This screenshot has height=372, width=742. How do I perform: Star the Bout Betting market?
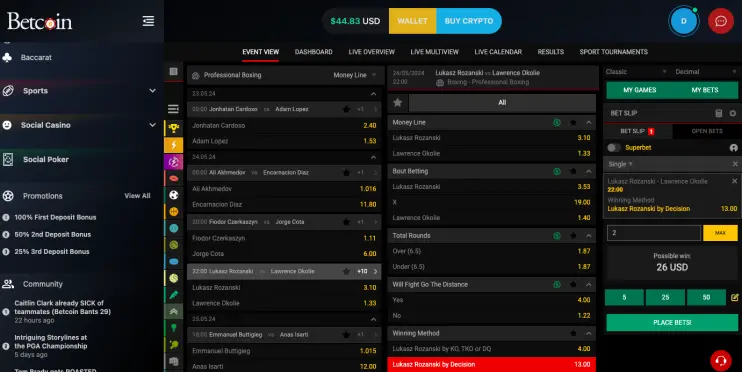[x=573, y=171]
